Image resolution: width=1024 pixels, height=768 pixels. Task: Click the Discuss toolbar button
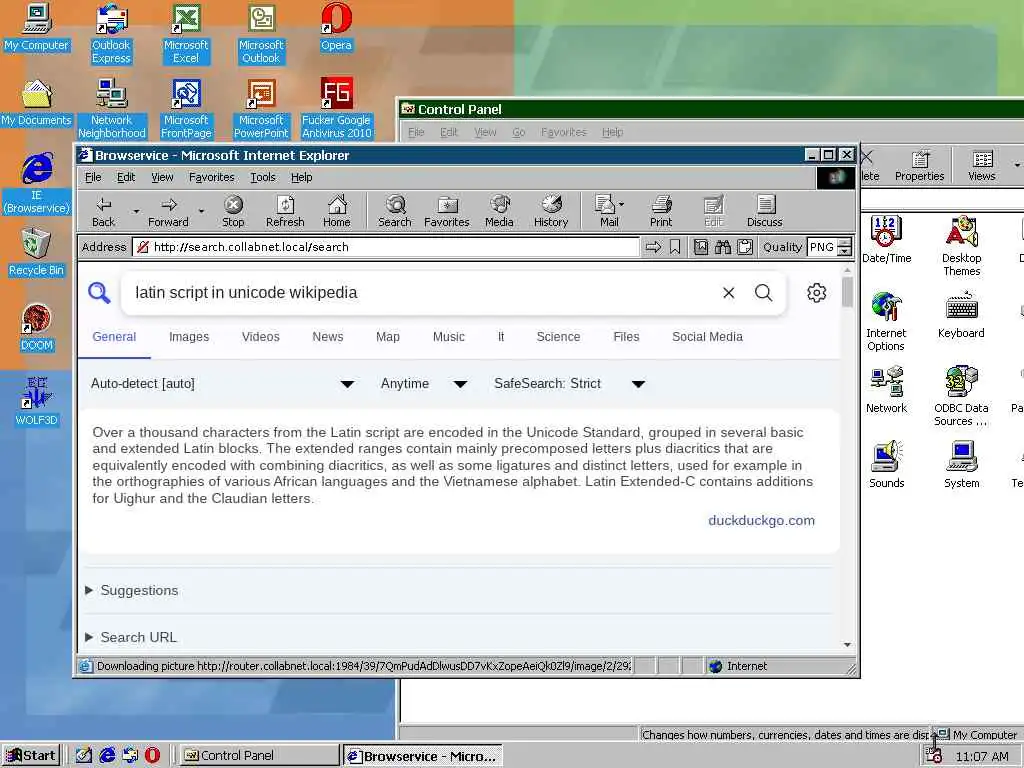765,212
